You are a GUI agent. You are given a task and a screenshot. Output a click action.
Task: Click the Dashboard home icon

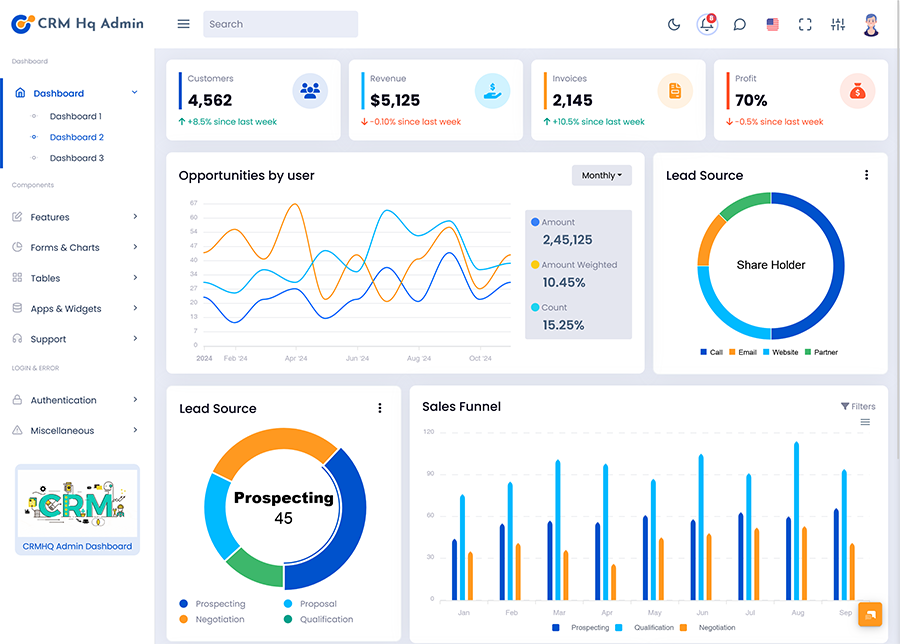[20, 92]
